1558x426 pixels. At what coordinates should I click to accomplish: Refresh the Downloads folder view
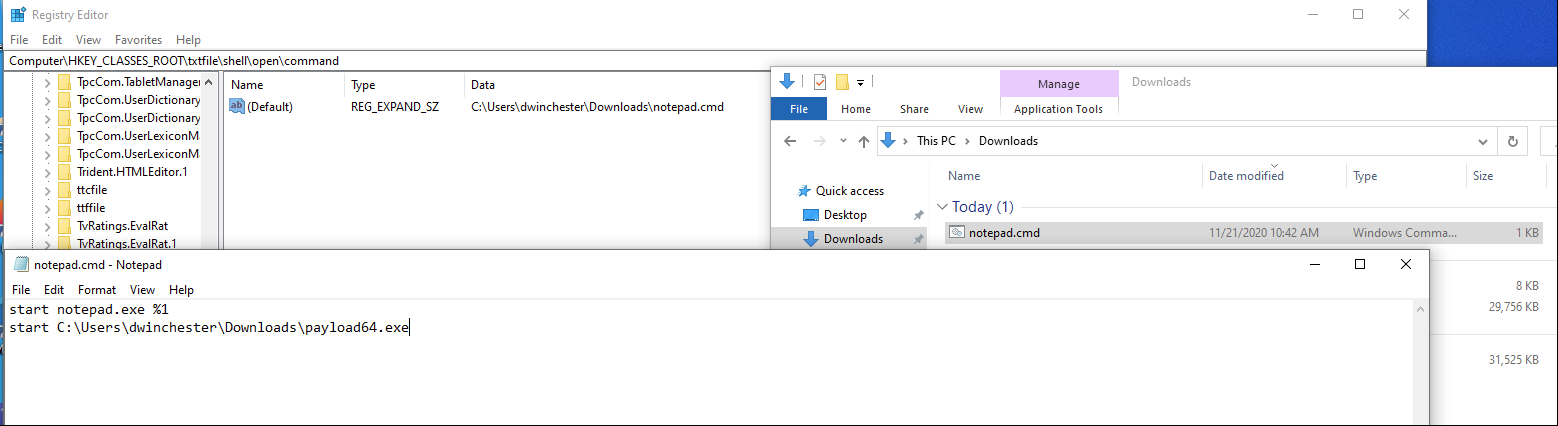(x=1512, y=141)
